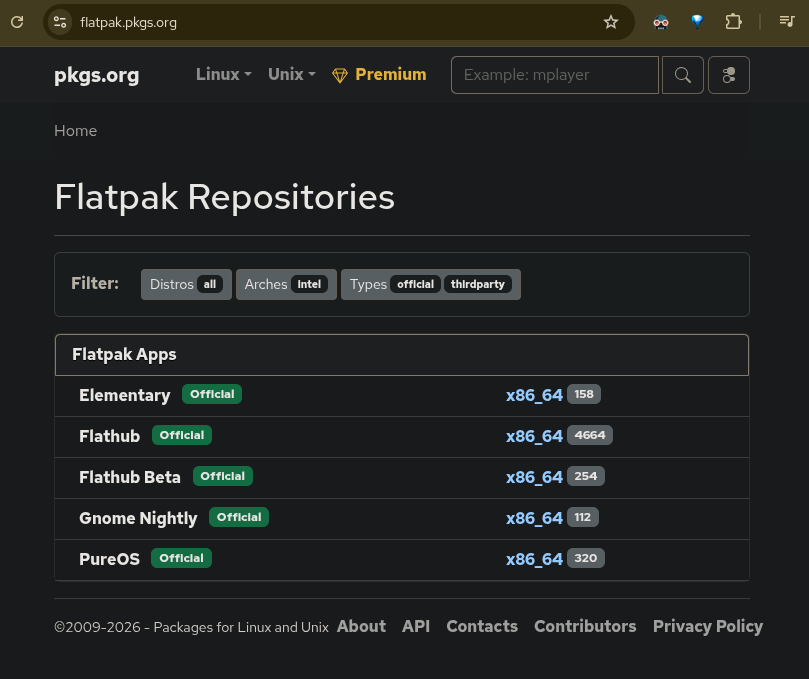Click the 112 package count badge

tap(583, 517)
